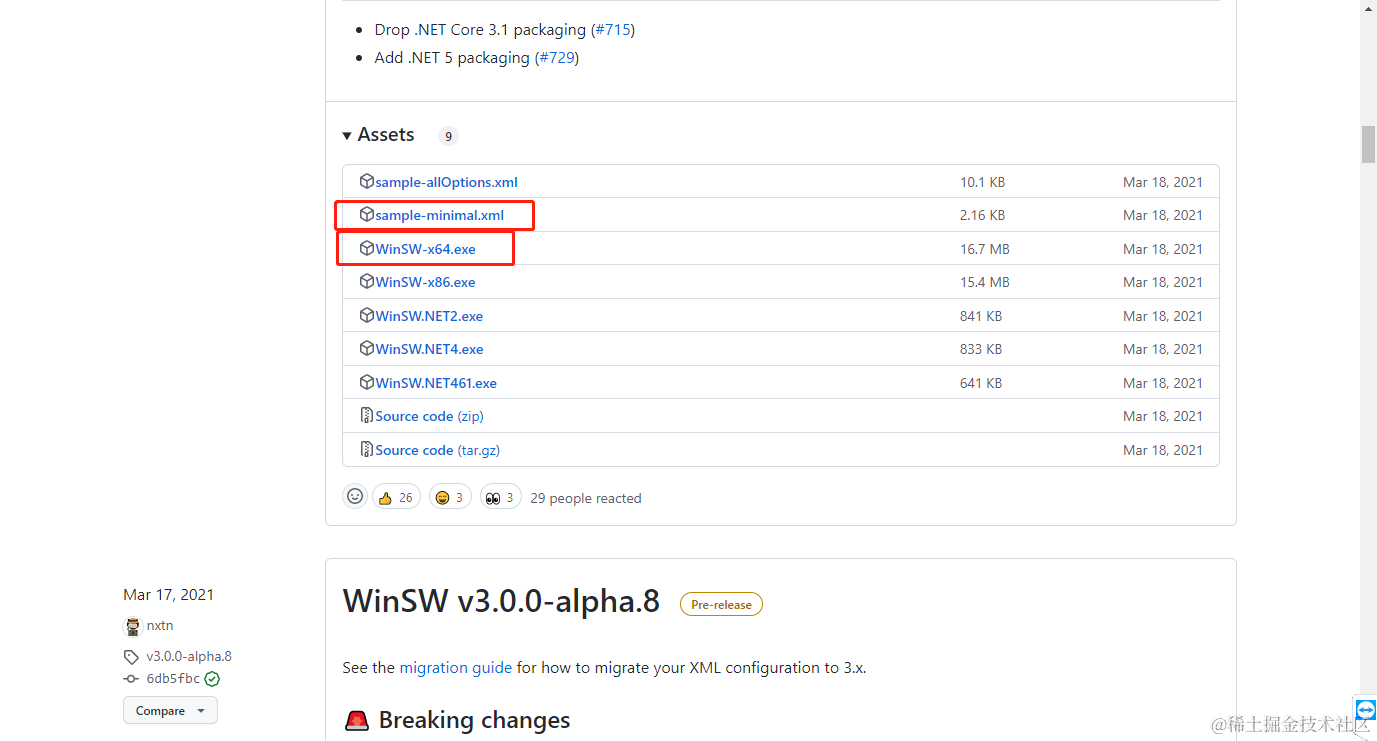
Task: Click the 29 people reacted text
Action: (586, 498)
